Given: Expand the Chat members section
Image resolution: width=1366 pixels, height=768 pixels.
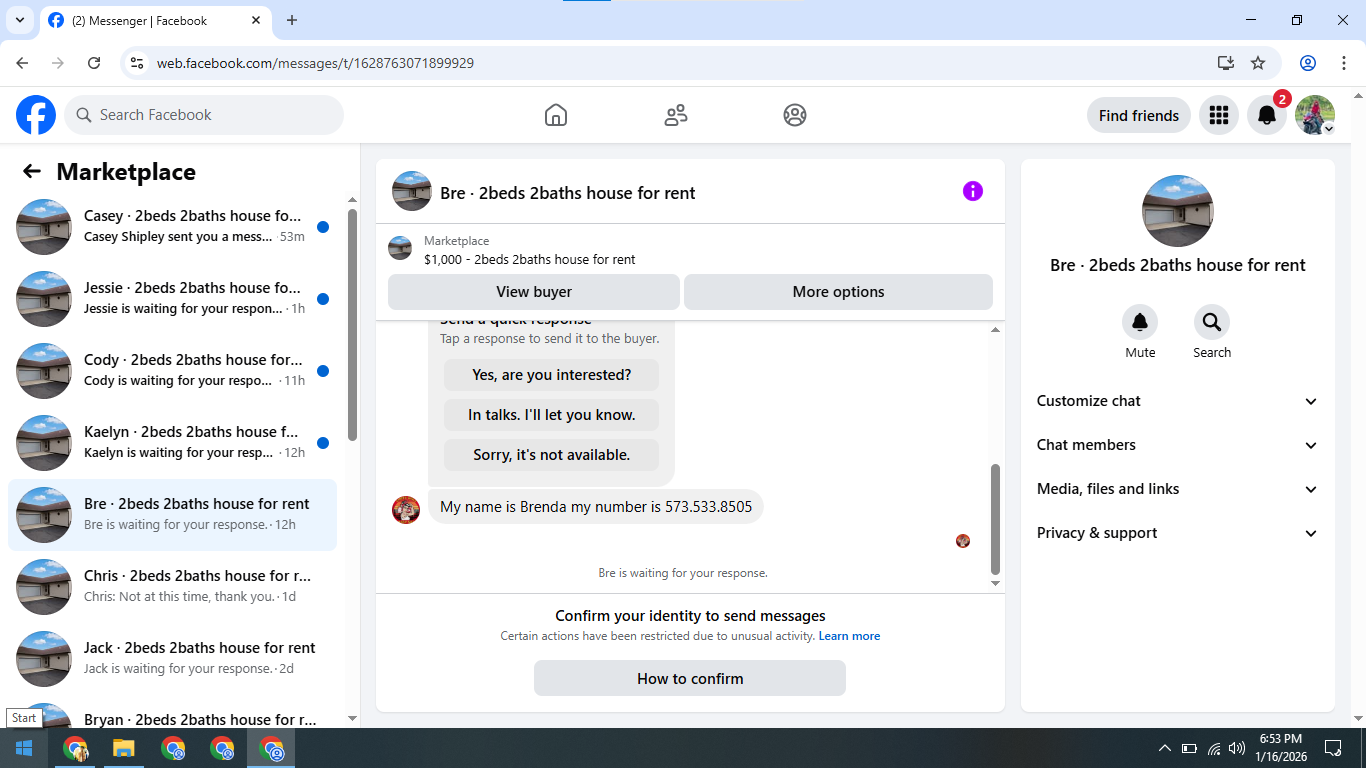Looking at the screenshot, I should pyautogui.click(x=1178, y=445).
